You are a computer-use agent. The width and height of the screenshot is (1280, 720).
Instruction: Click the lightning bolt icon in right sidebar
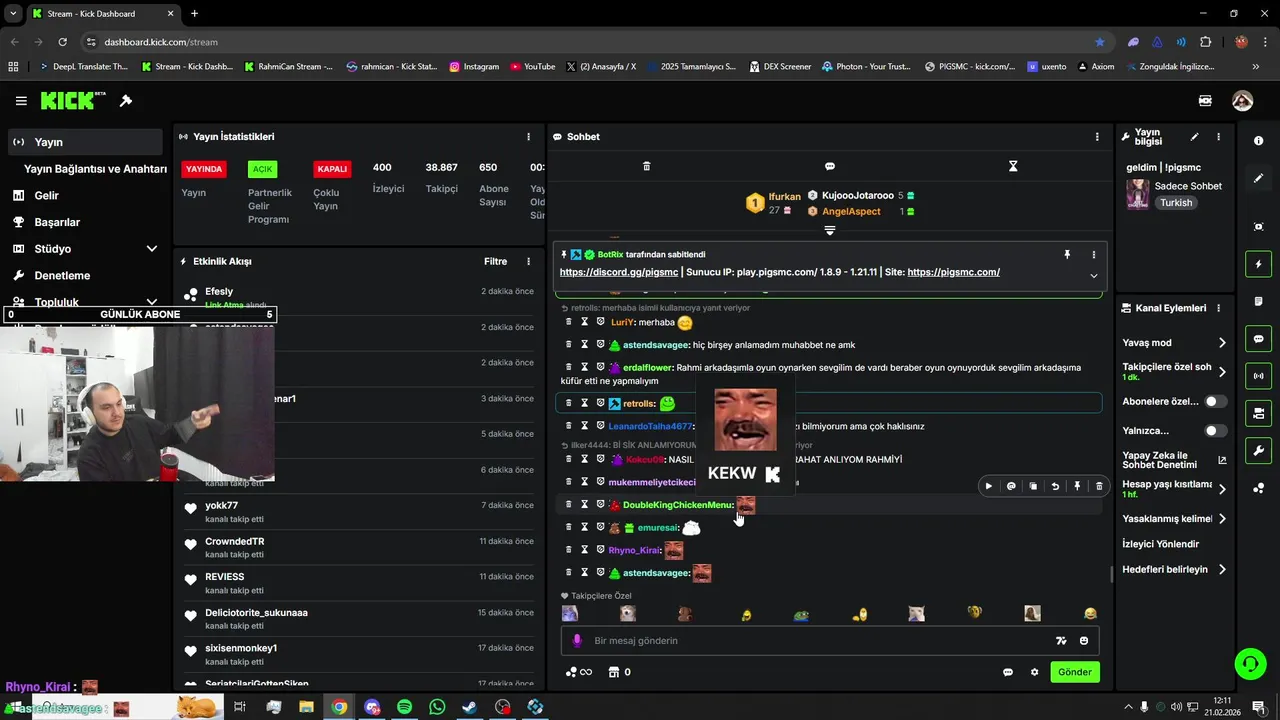1258,264
